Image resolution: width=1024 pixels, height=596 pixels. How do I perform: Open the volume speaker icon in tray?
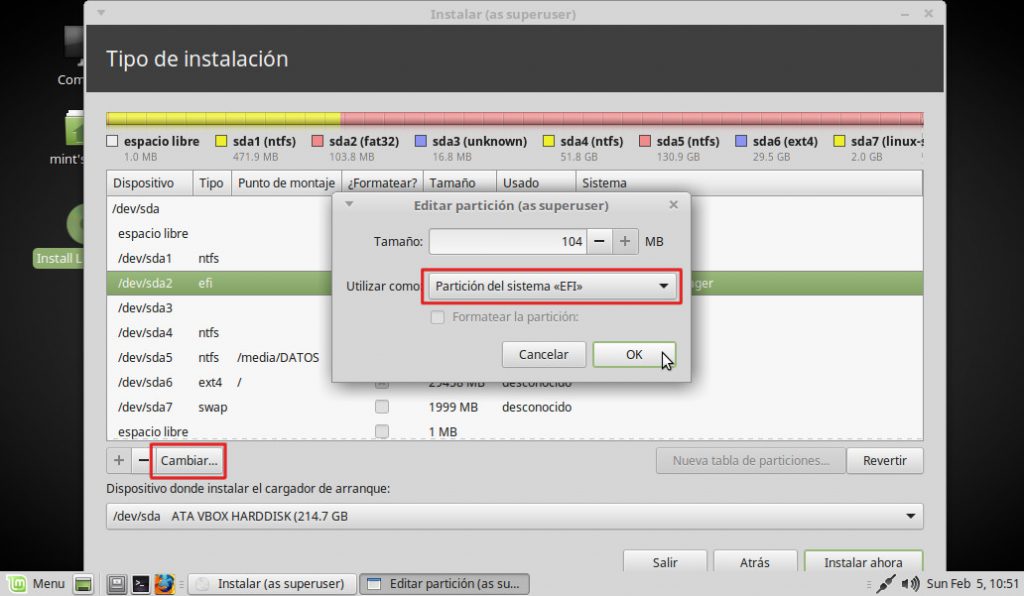coord(909,583)
